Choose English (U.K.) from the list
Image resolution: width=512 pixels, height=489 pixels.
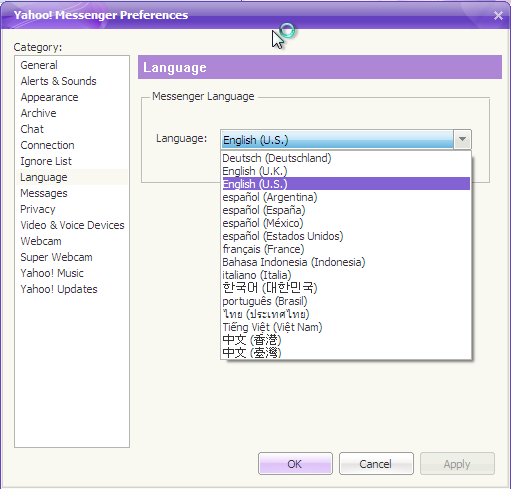(x=346, y=171)
